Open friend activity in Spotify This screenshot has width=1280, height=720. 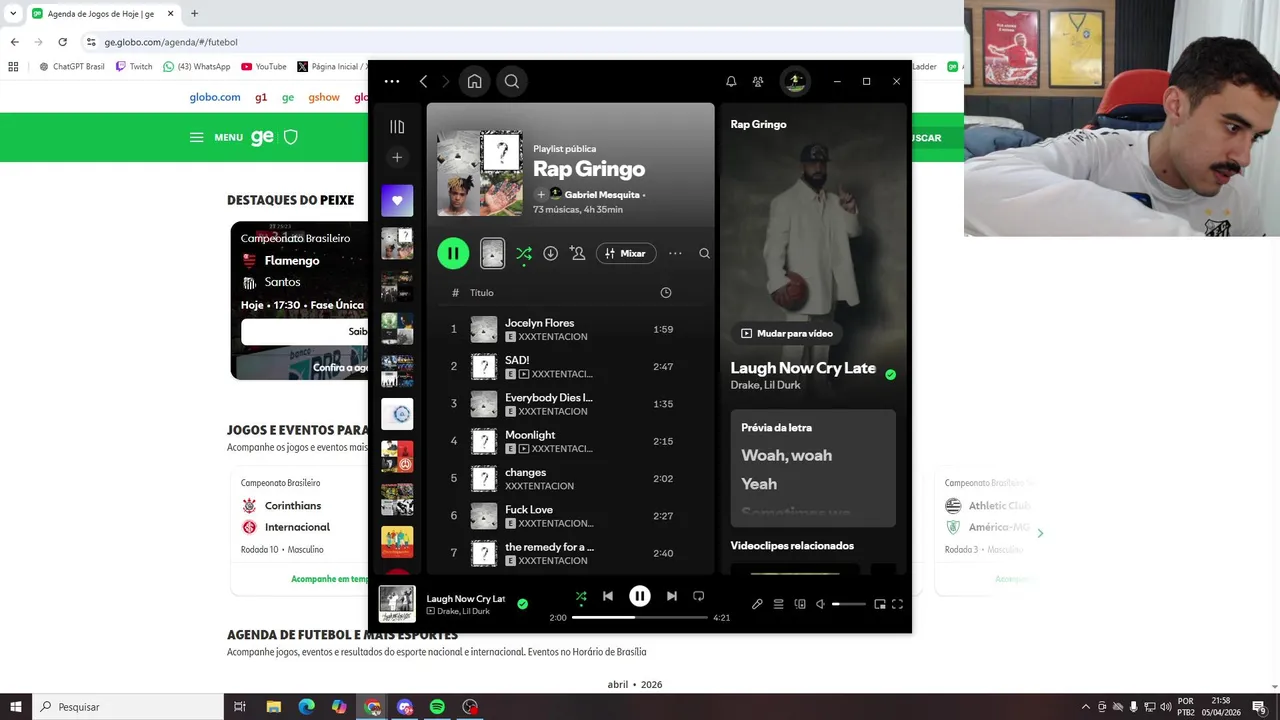758,82
